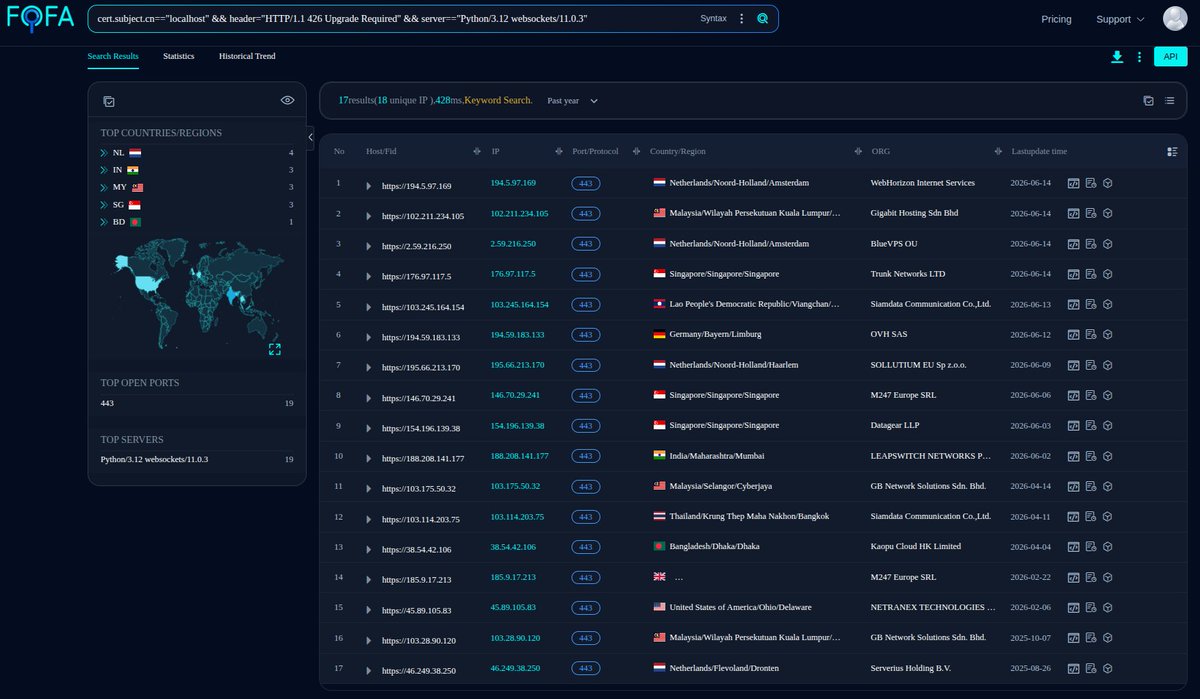This screenshot has height=699, width=1200.
Task: Toggle the multi-select checkbox icon in sidebar
Action: (108, 101)
